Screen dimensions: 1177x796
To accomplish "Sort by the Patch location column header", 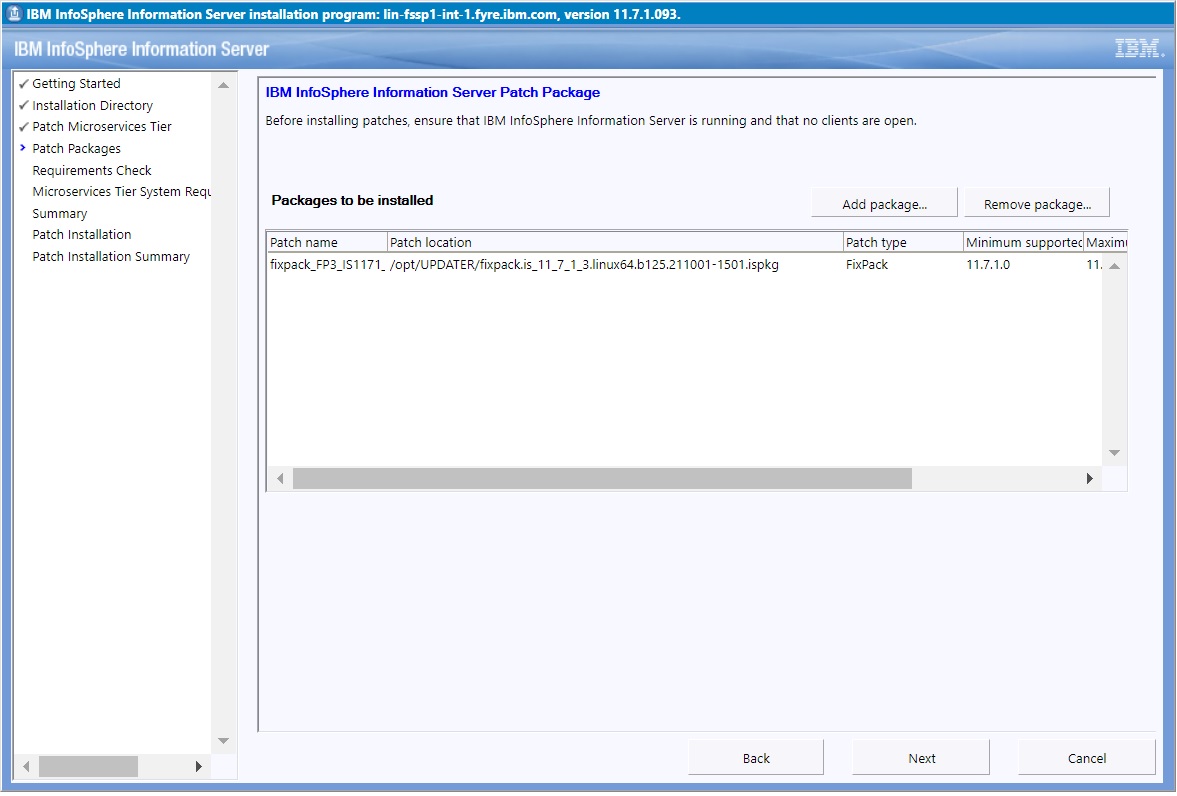I will coord(616,242).
